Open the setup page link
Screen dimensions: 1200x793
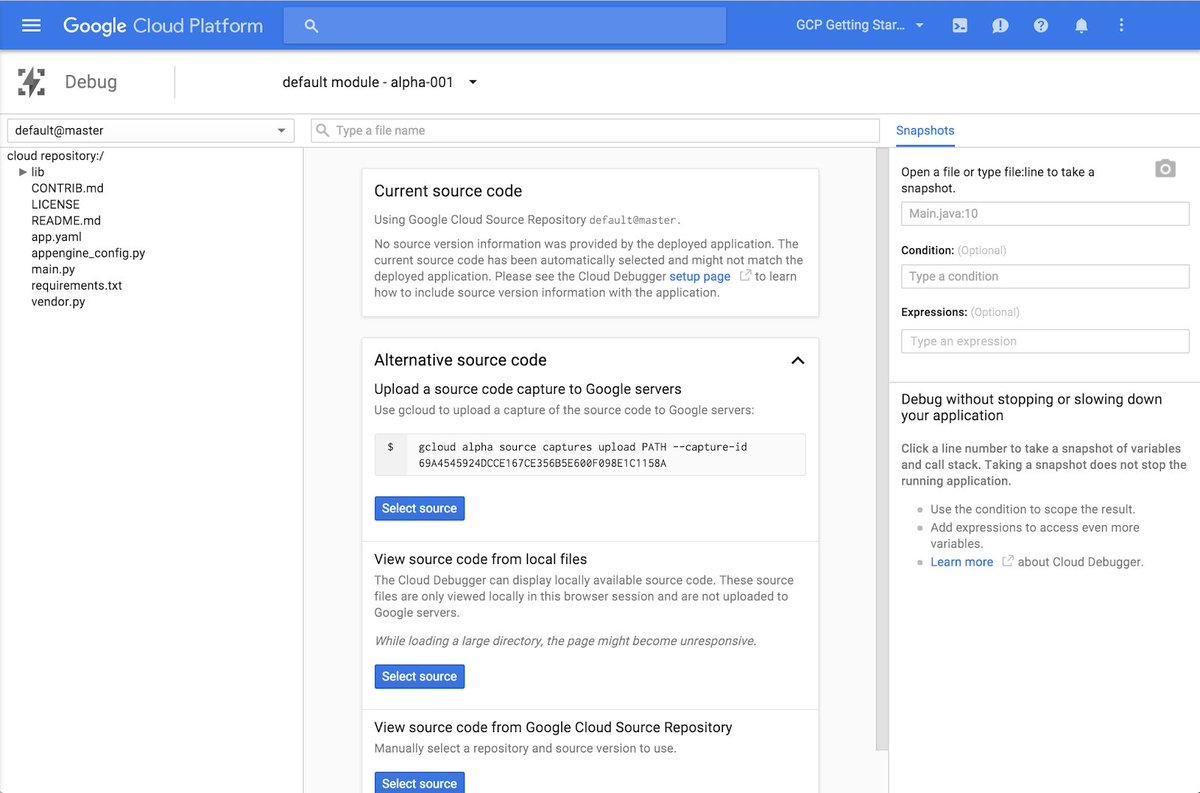click(x=700, y=276)
